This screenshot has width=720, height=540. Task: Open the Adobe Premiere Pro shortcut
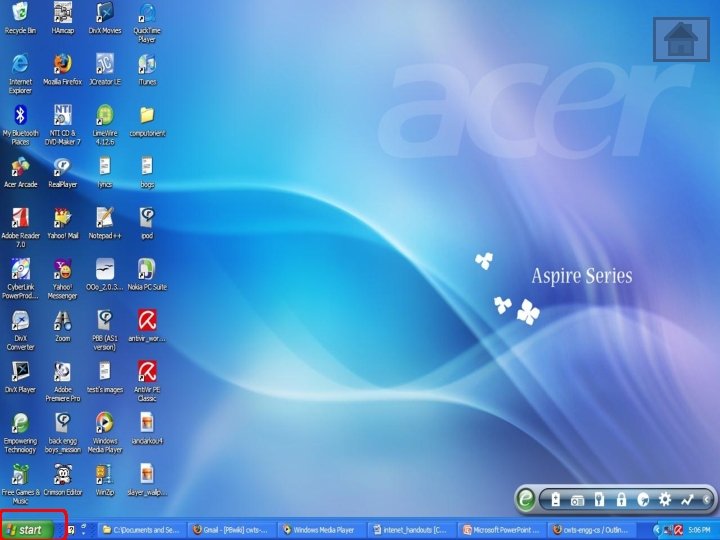(63, 372)
